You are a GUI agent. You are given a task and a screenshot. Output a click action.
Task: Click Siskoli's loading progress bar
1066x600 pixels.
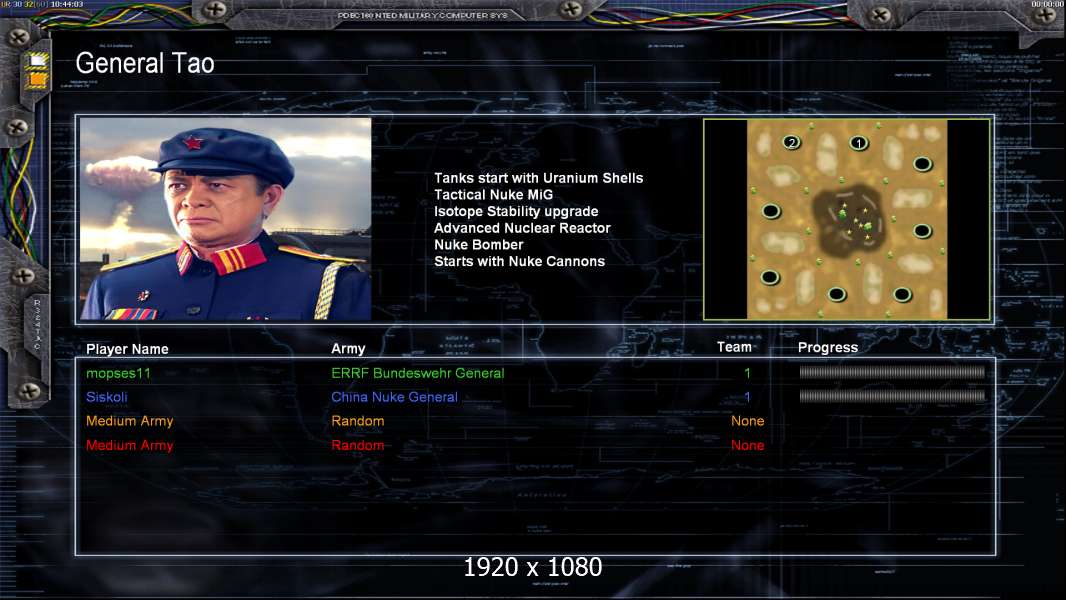(x=892, y=396)
